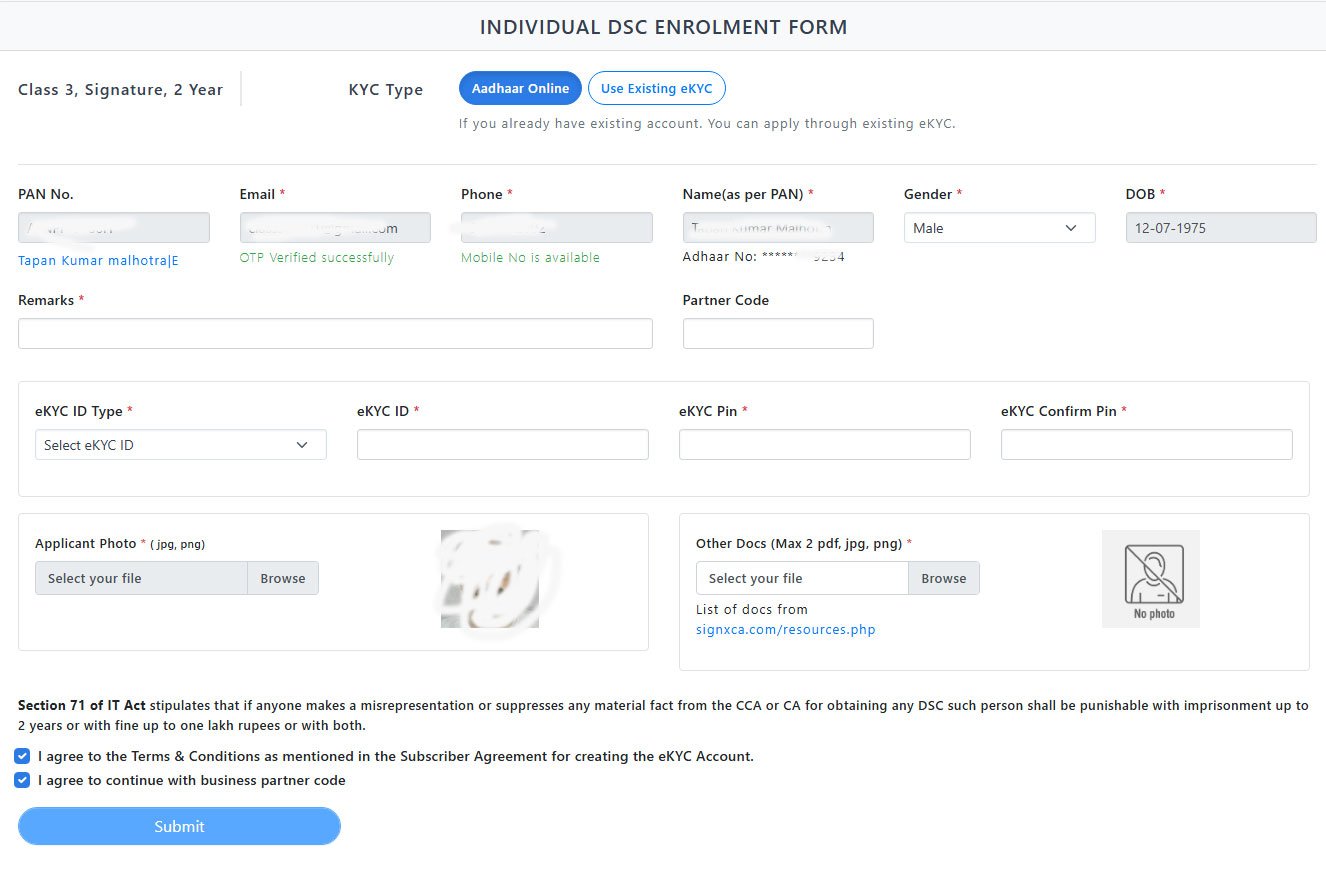Switch to Use Existing eKYC option

tap(656, 88)
